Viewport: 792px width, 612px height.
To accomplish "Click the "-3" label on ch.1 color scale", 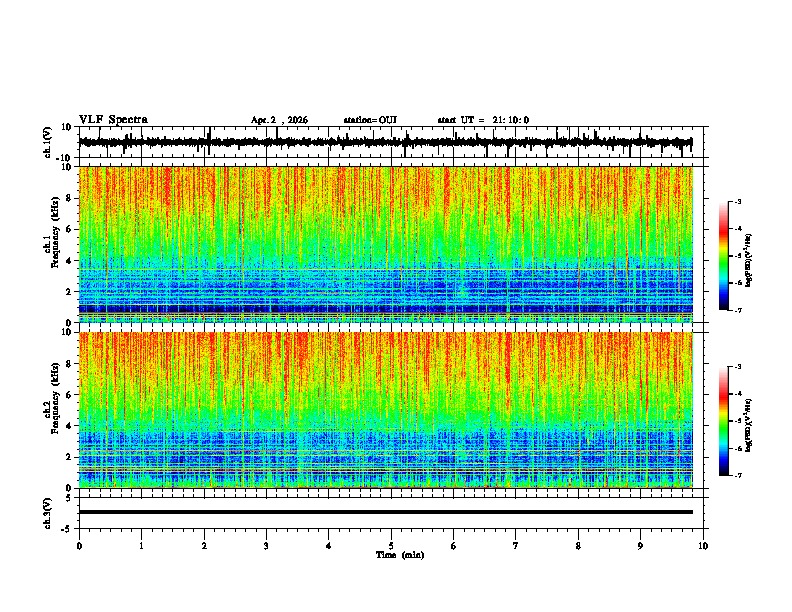I will pyautogui.click(x=737, y=202).
